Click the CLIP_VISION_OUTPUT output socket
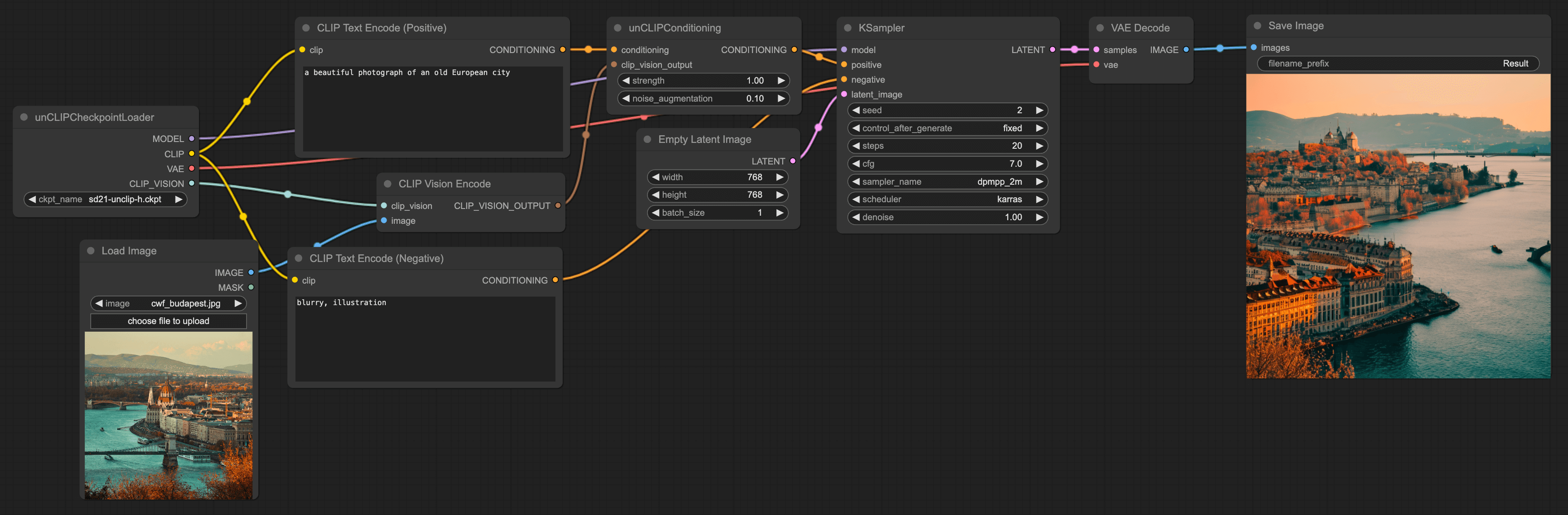Viewport: 1568px width, 515px height. pyautogui.click(x=558, y=206)
